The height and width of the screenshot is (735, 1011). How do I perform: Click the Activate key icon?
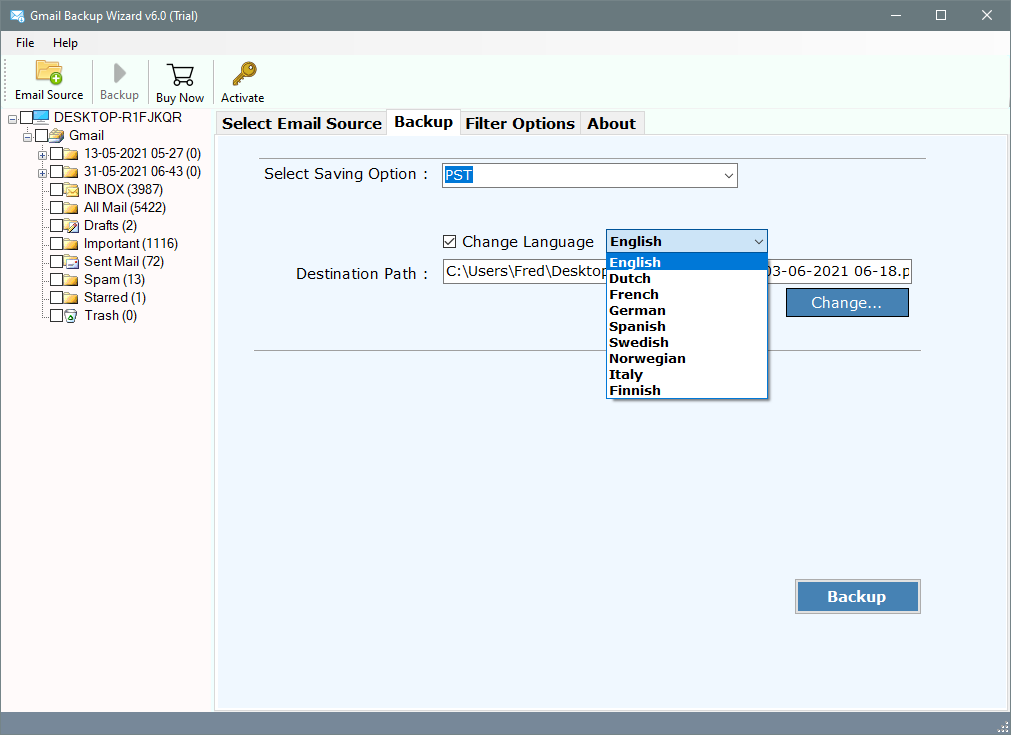(244, 74)
